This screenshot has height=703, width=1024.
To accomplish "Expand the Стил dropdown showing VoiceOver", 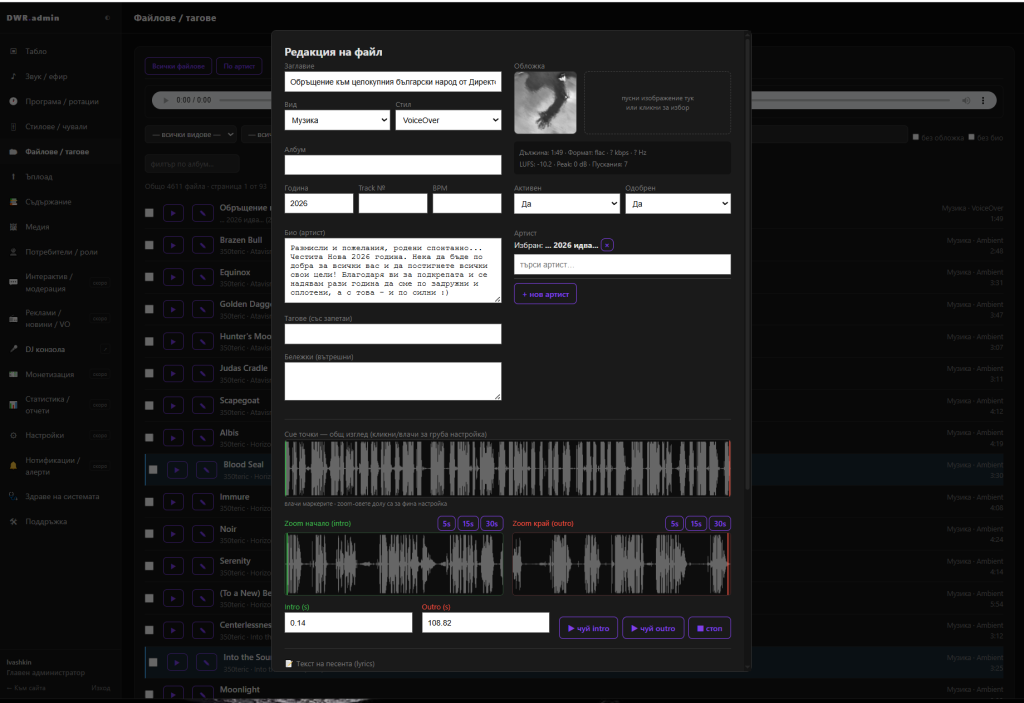I will click(x=448, y=120).
